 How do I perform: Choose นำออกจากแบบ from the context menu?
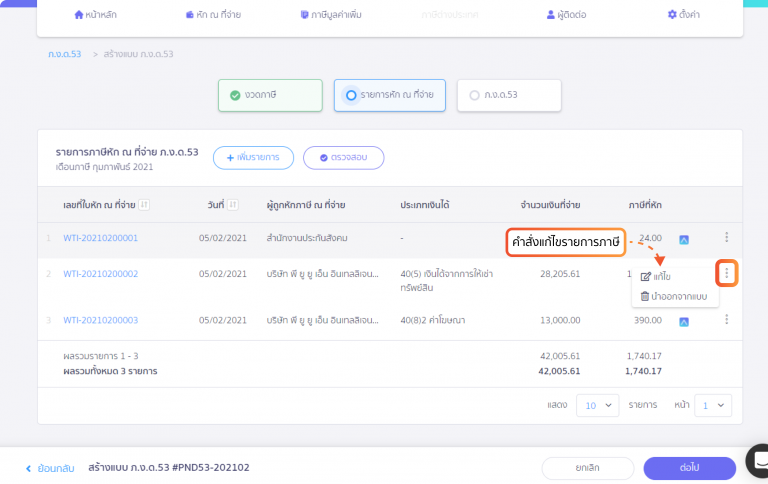tap(673, 296)
